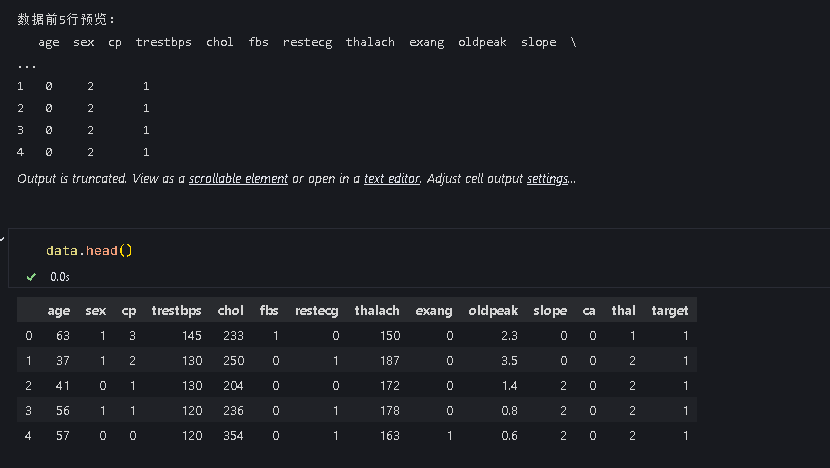Click thalach value 172
The height and width of the screenshot is (468, 830).
[x=390, y=385]
